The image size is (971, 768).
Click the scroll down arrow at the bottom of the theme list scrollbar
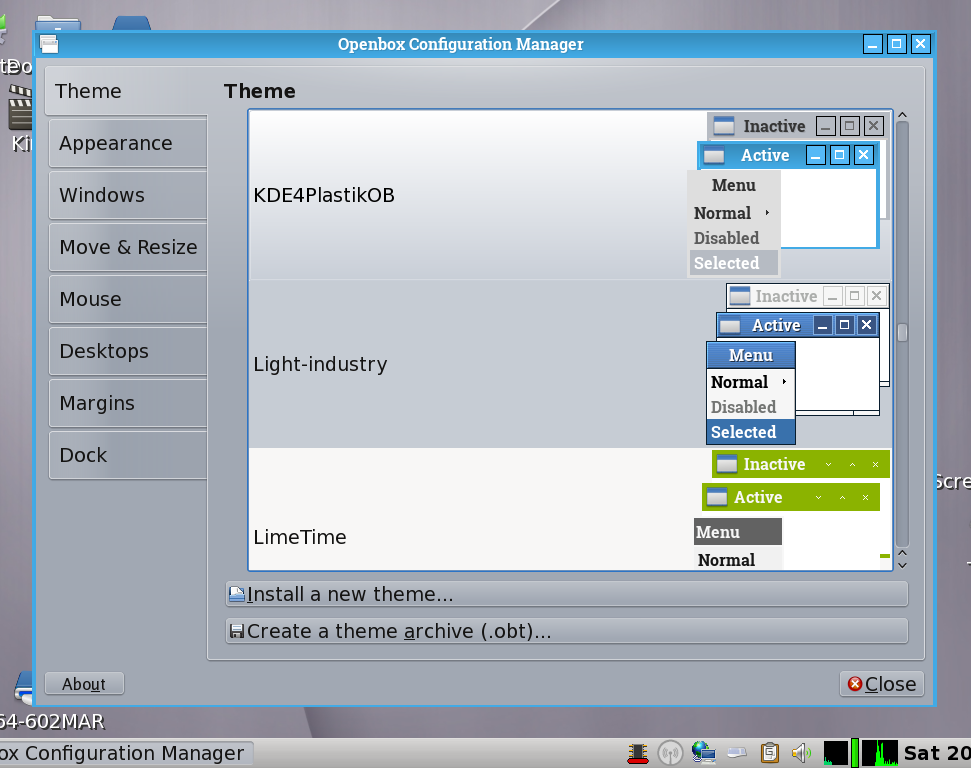click(x=902, y=565)
